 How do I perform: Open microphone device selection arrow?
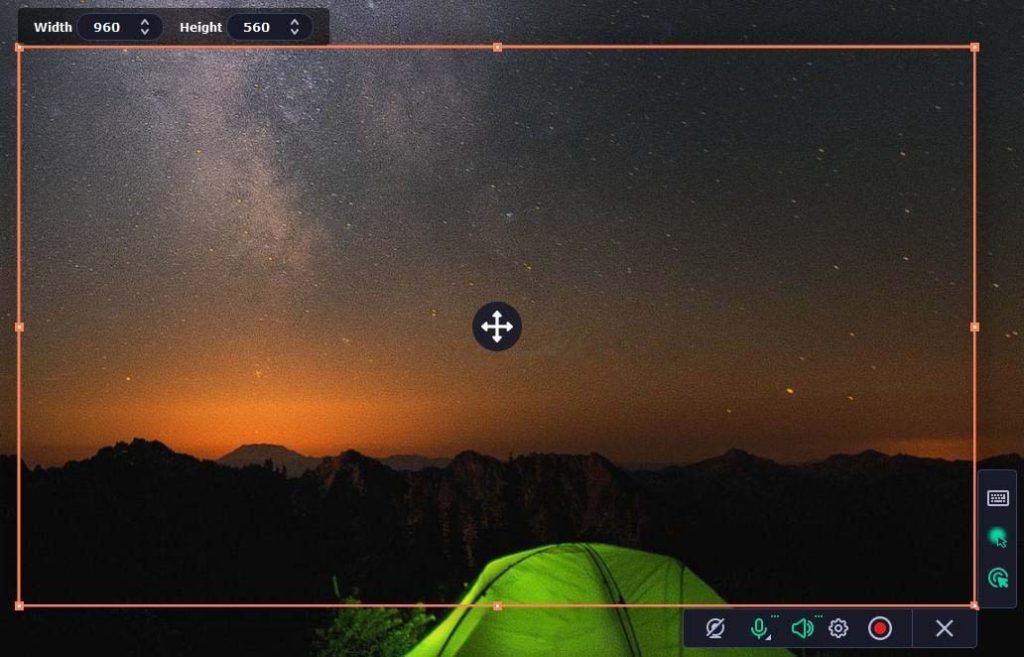768,638
